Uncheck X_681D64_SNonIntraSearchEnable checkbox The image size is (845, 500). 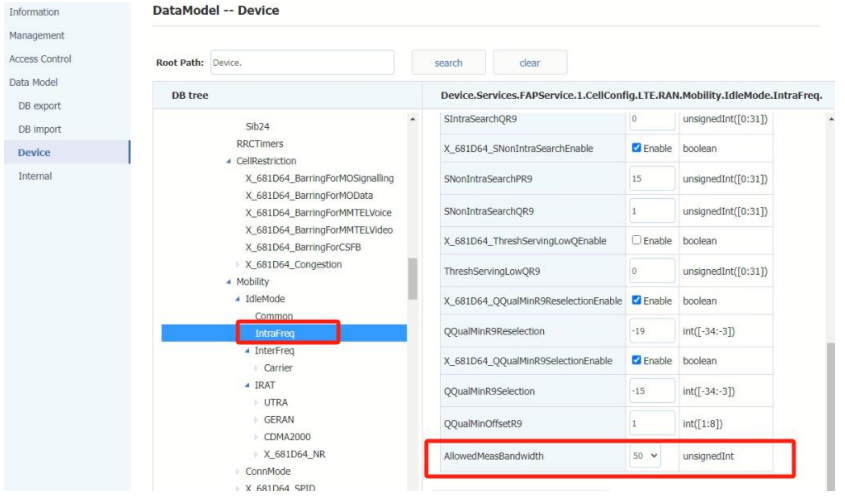[637, 149]
